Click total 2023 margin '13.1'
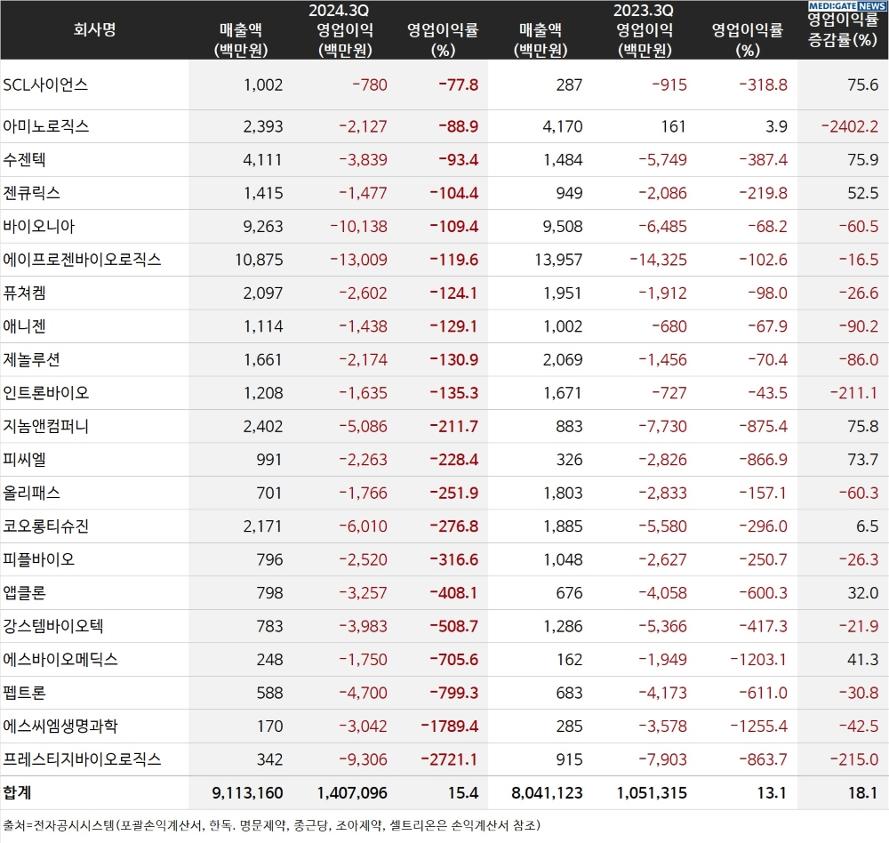 click(772, 793)
